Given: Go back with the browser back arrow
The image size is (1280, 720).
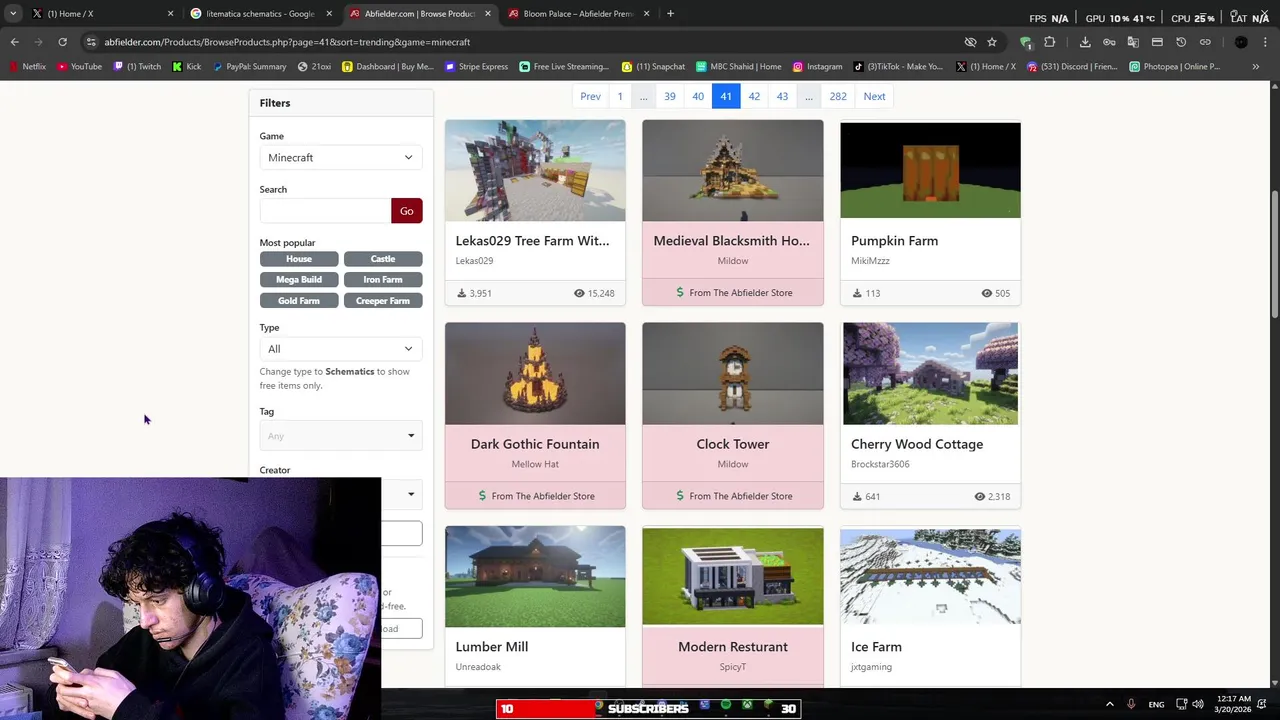Looking at the screenshot, I should [x=14, y=42].
